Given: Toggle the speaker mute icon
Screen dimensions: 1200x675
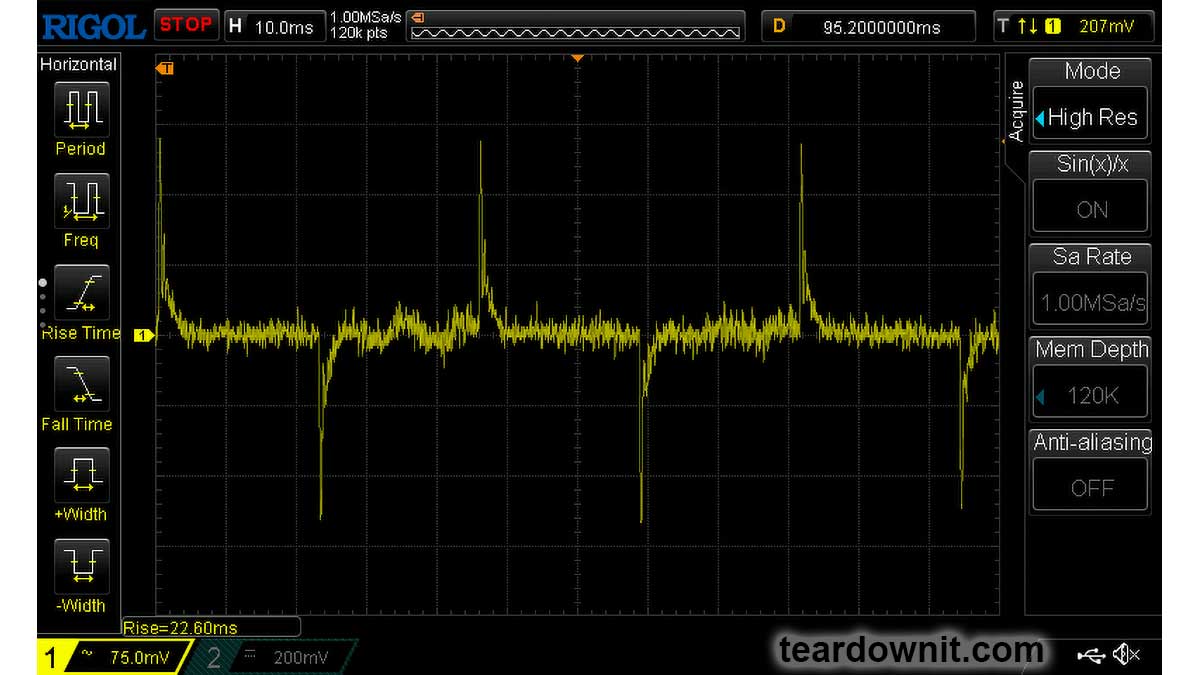Looking at the screenshot, I should pyautogui.click(x=1127, y=655).
